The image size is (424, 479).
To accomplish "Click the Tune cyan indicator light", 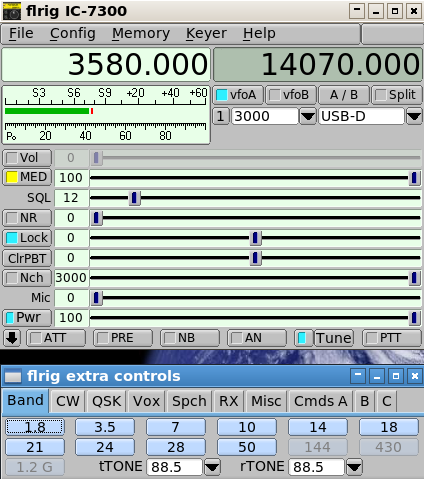I will (303, 338).
